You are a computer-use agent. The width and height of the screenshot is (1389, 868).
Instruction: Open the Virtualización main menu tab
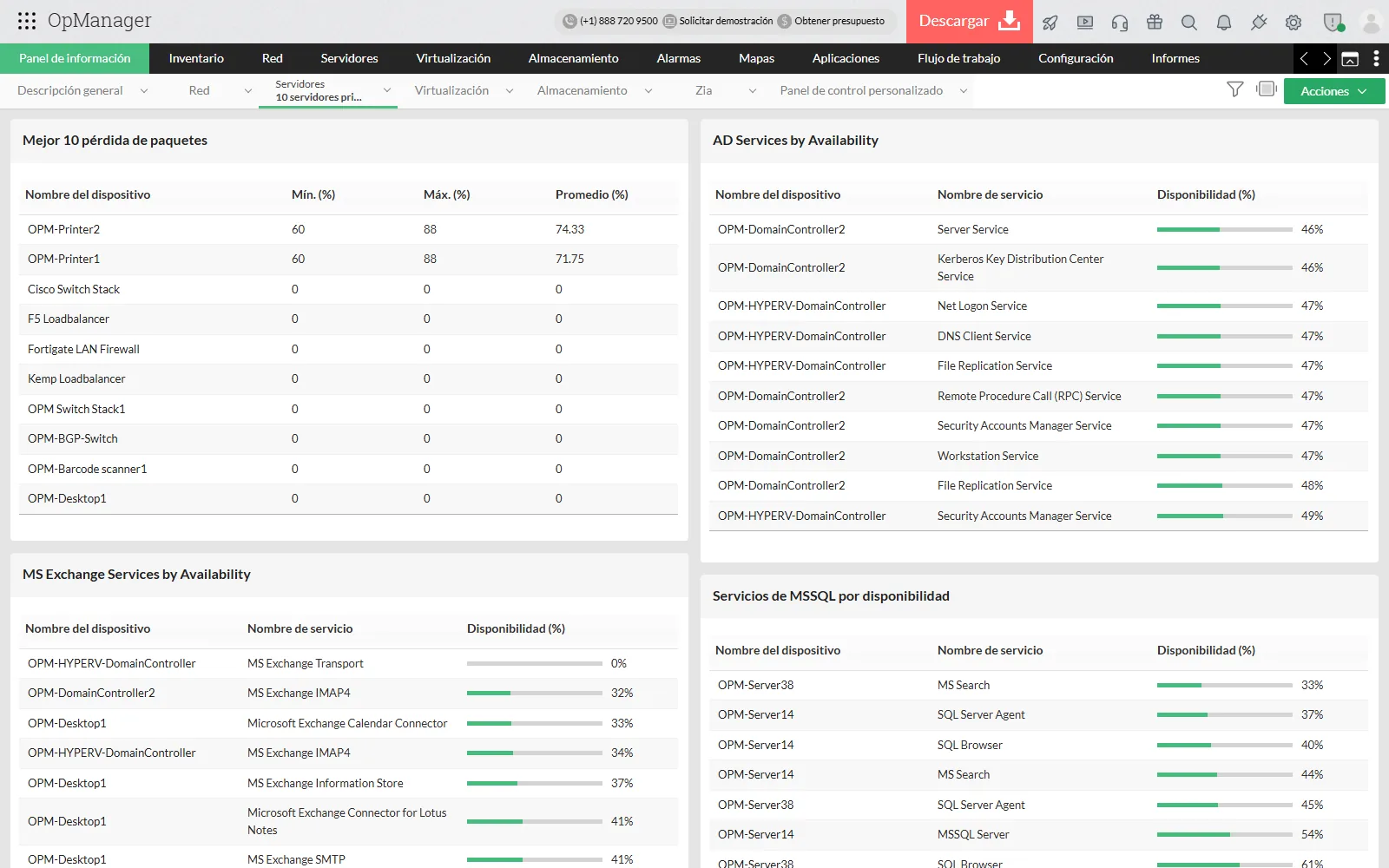tap(453, 58)
